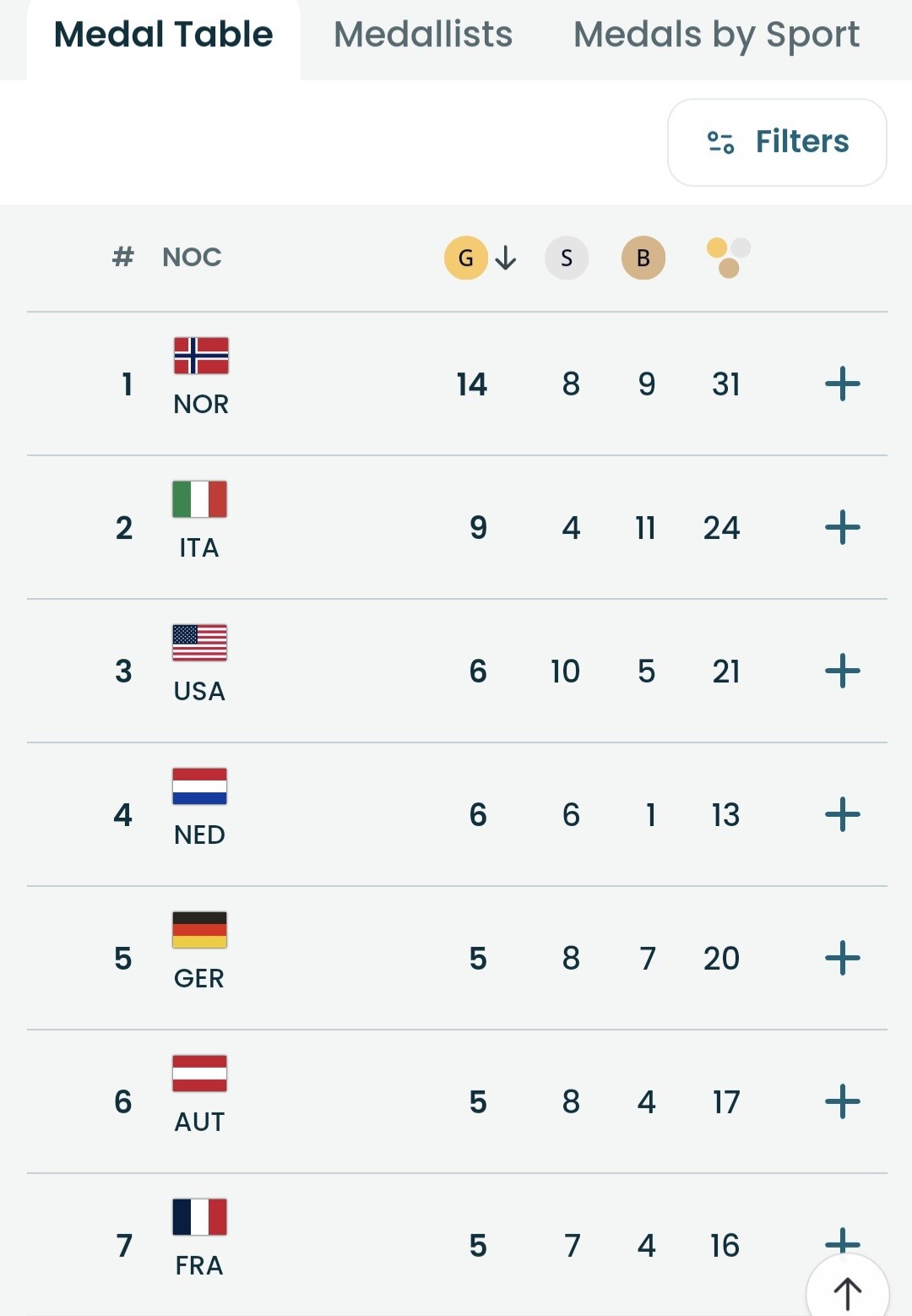Sort table by bronze medals
The height and width of the screenshot is (1316, 912).
tap(643, 258)
